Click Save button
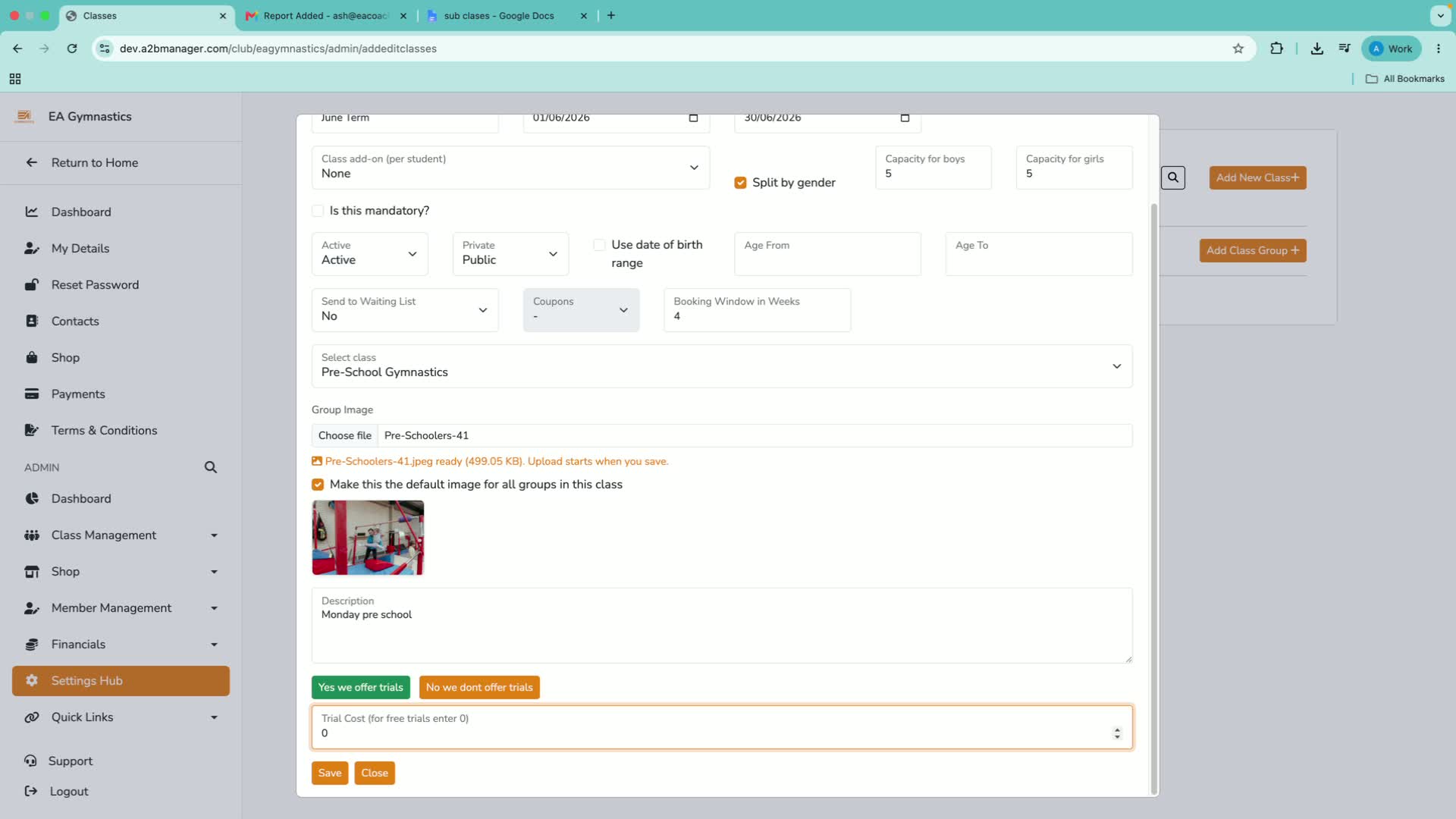Viewport: 1456px width, 819px height. pyautogui.click(x=330, y=773)
